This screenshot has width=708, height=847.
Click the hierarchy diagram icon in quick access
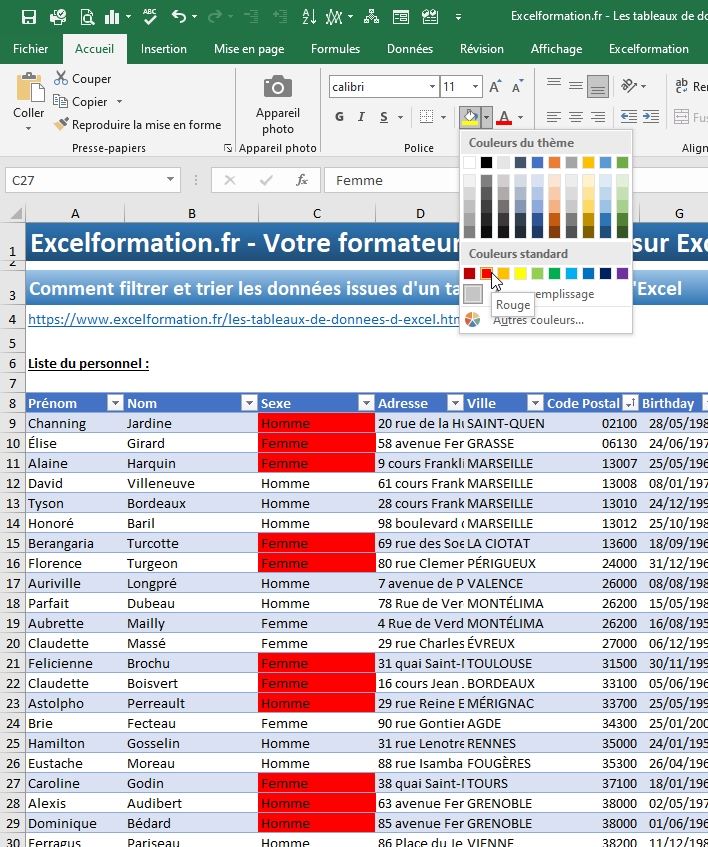pyautogui.click(x=372, y=17)
